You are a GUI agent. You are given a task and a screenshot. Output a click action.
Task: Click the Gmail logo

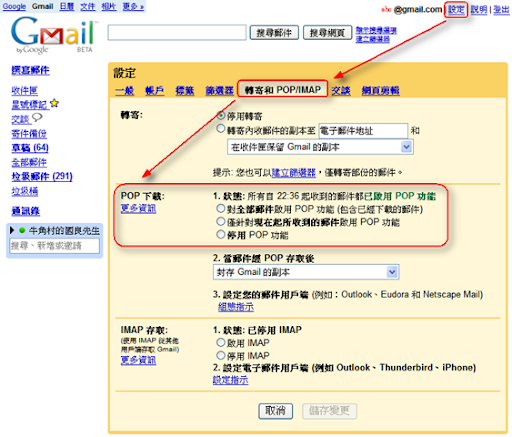tap(53, 35)
